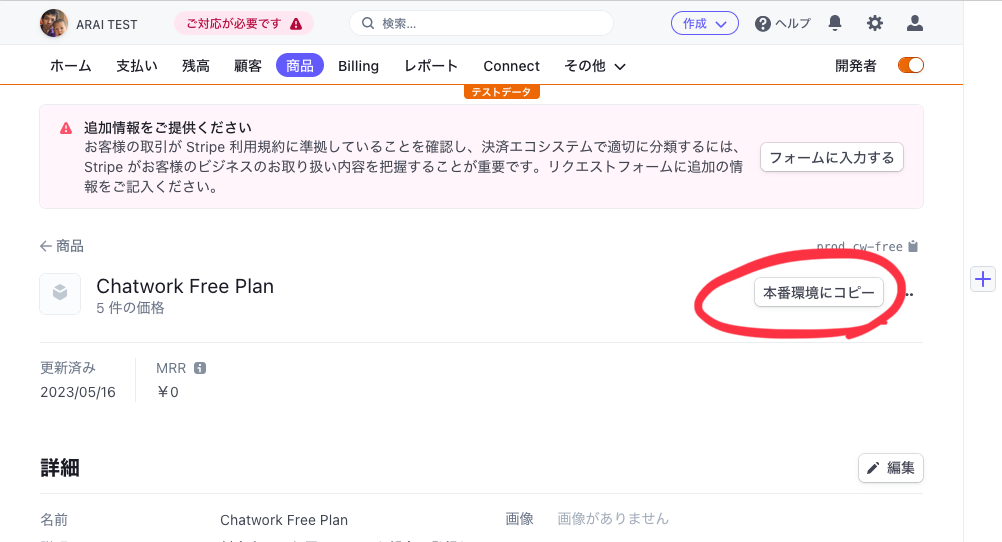The height and width of the screenshot is (542, 1002).
Task: Open the notifications bell
Action: click(x=835, y=24)
